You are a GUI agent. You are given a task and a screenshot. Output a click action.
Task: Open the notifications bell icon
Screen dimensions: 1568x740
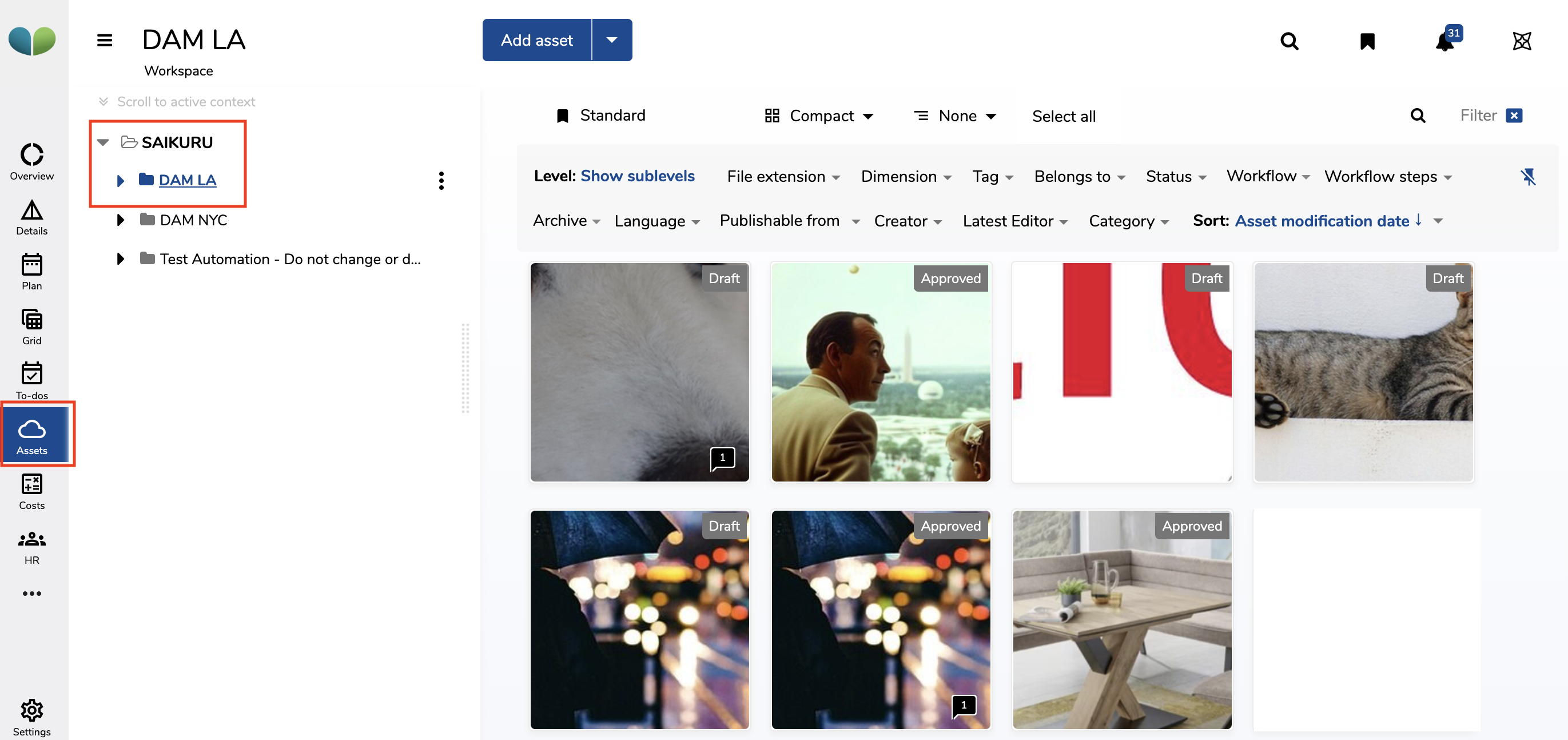coord(1445,41)
